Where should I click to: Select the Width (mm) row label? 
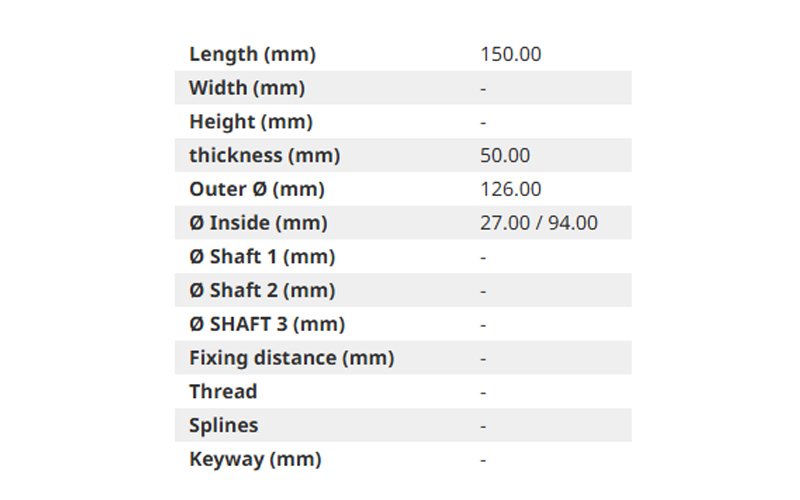pyautogui.click(x=247, y=88)
